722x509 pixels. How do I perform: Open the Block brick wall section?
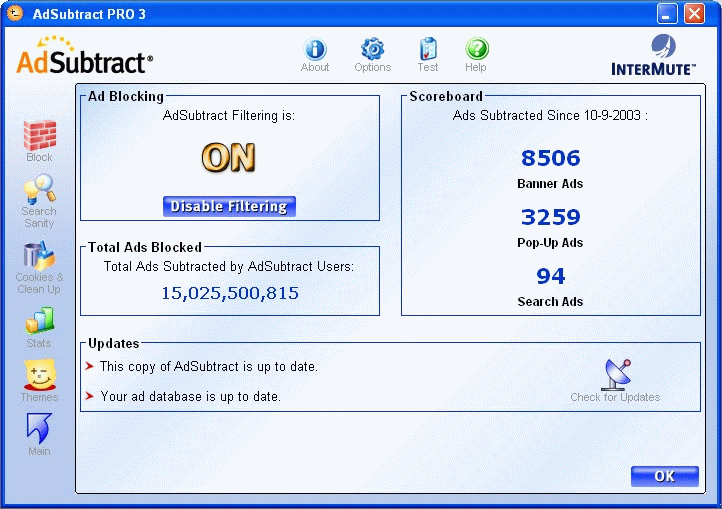[x=40, y=141]
